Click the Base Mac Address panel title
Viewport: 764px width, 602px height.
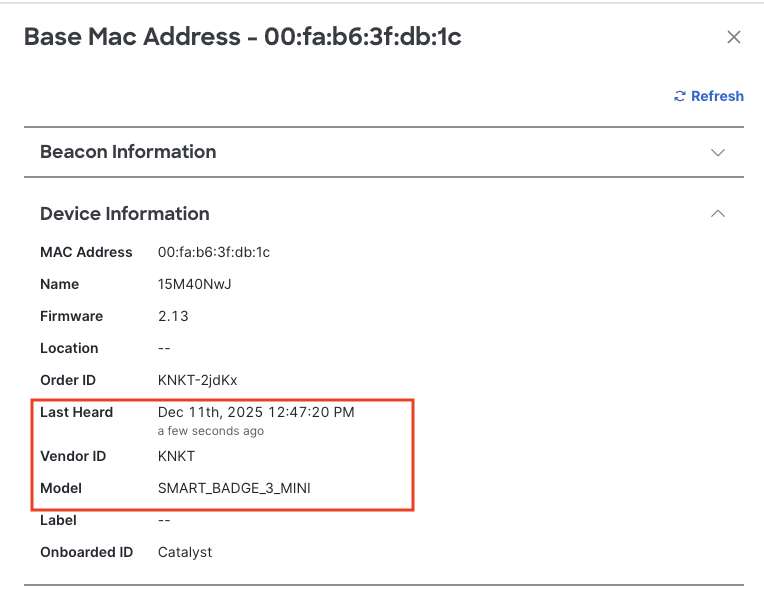242,37
